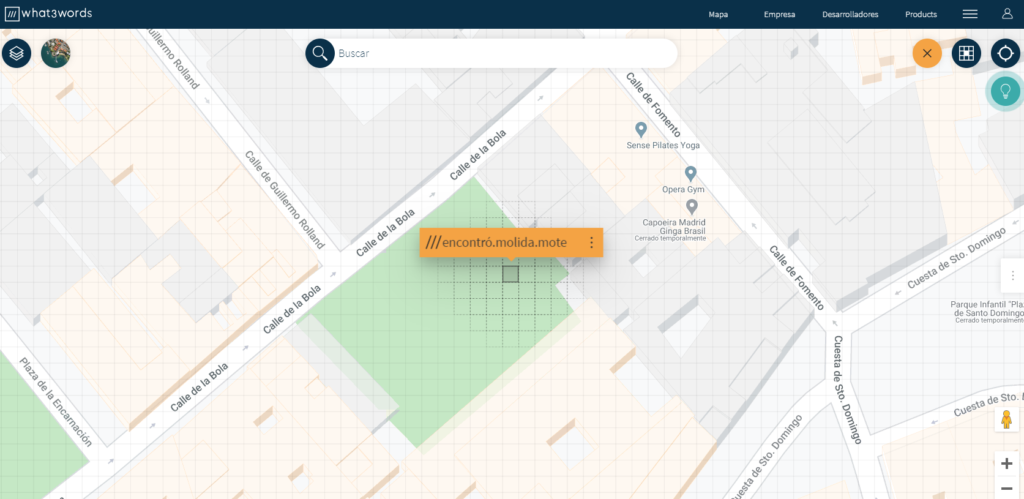Zoom in with the plus button
1024x499 pixels.
1006,464
